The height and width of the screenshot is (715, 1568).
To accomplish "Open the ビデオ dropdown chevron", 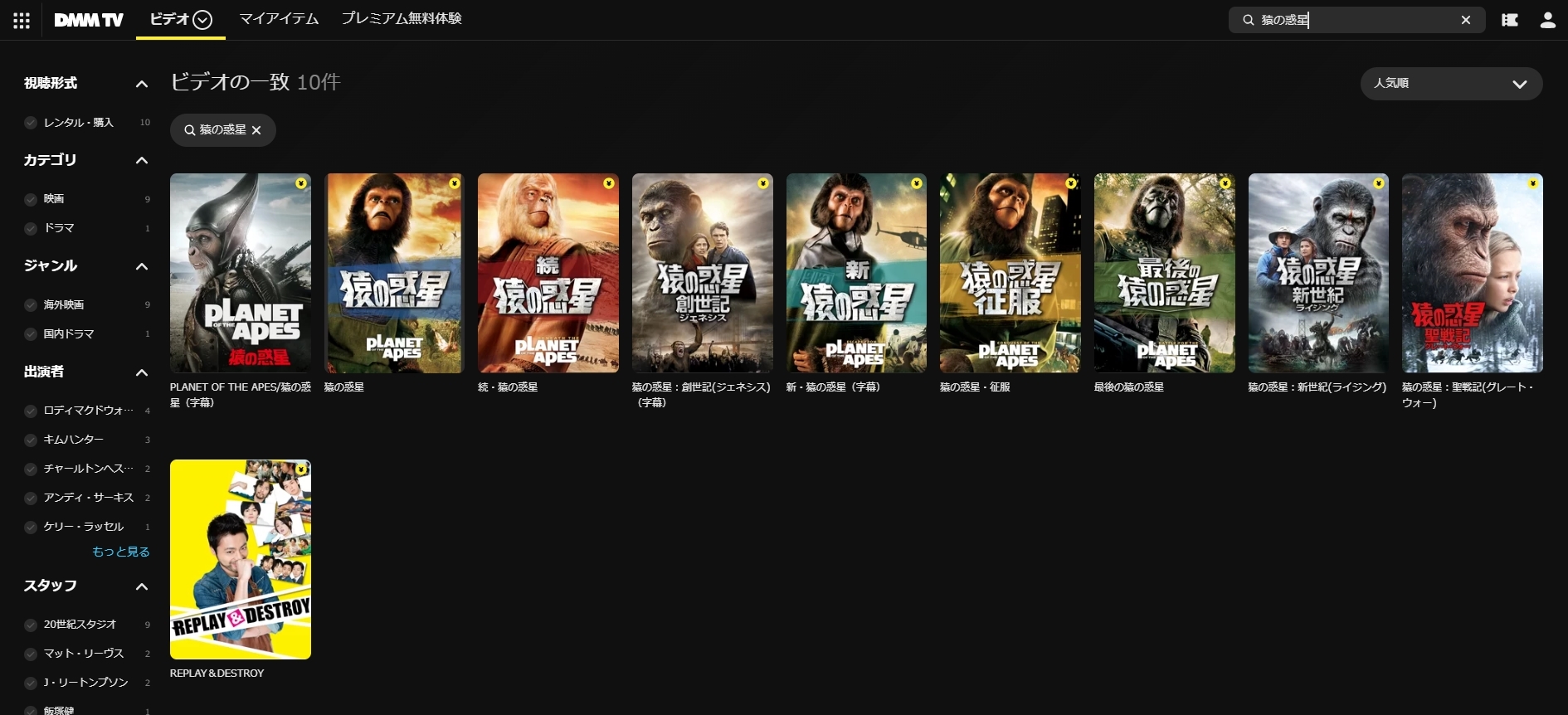I will tap(202, 19).
